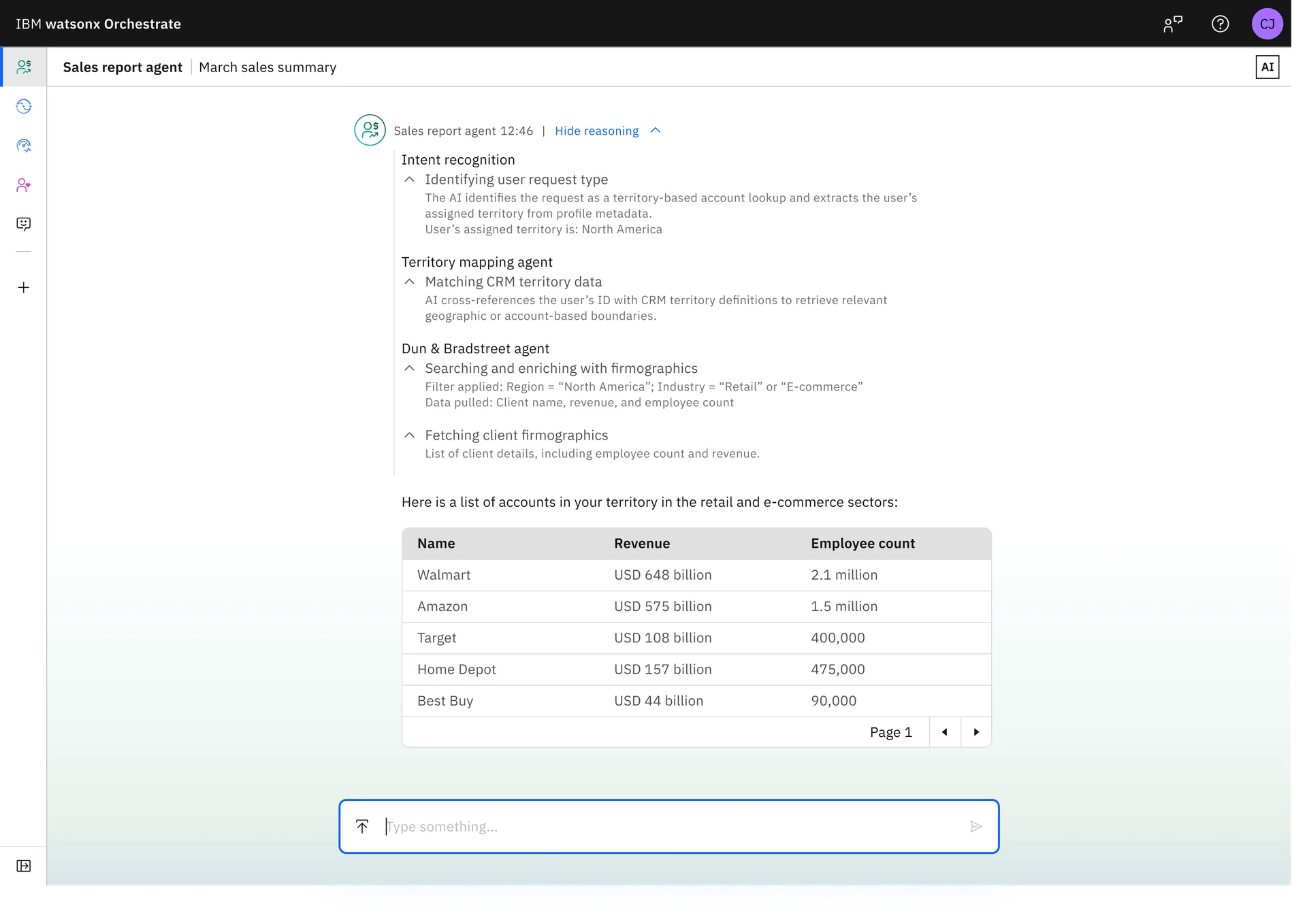Collapse Searching and enriching with firmographics
This screenshot has width=1307, height=924.
click(x=409, y=368)
